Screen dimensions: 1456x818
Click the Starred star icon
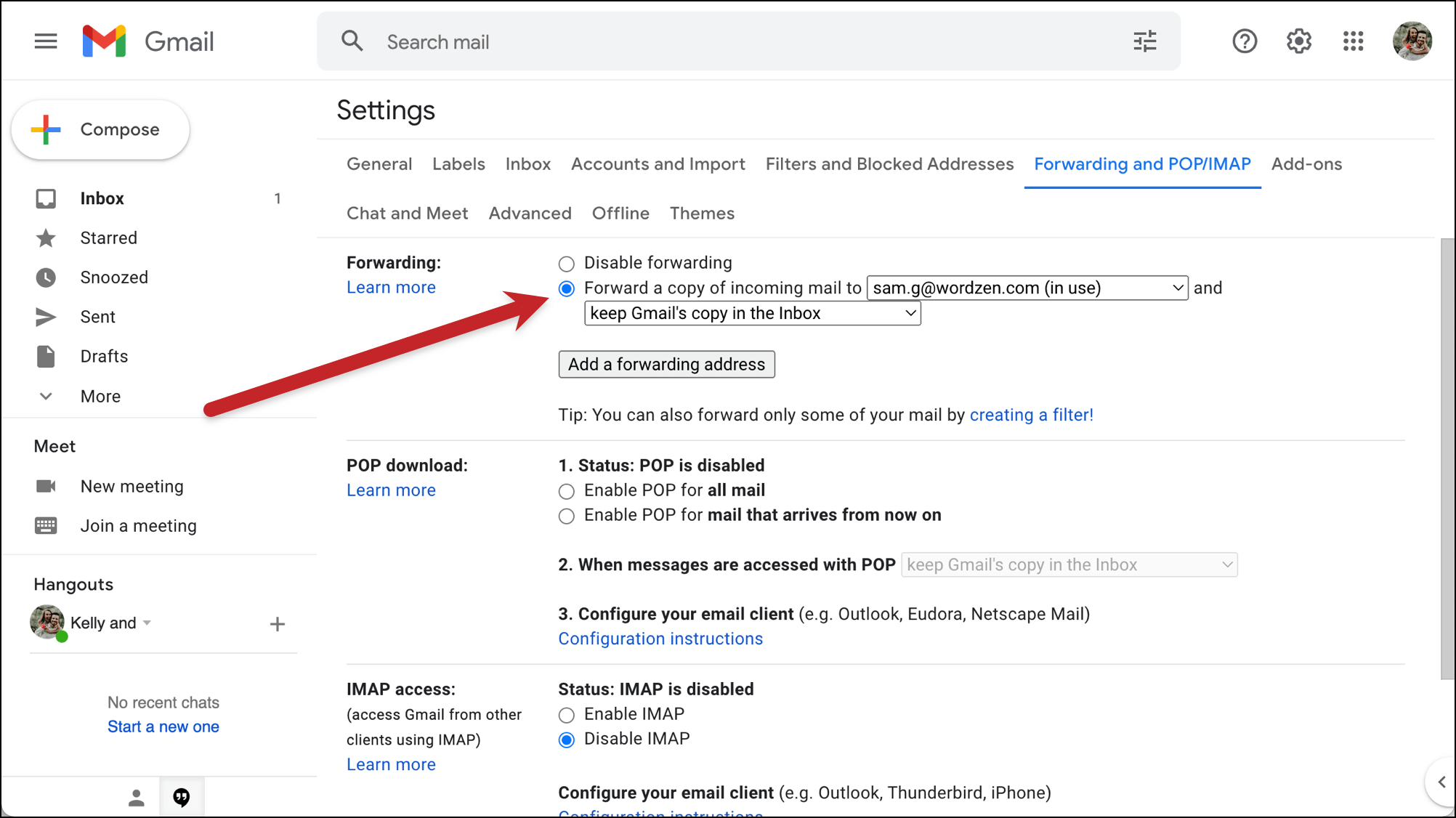coord(46,238)
